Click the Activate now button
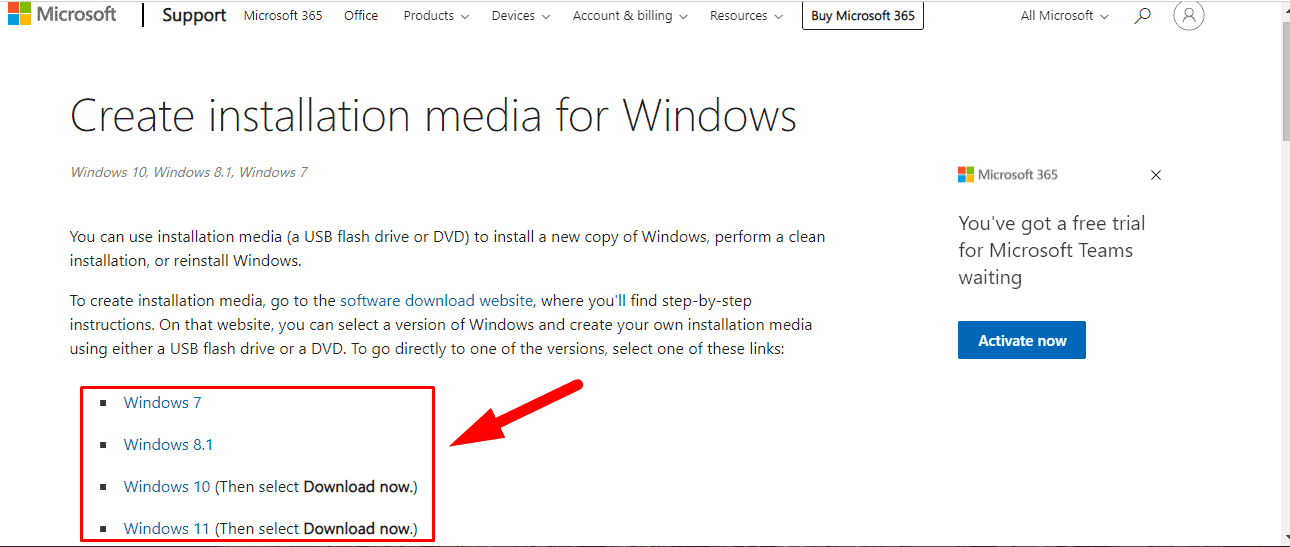Screen dimensions: 1290x547 point(1022,340)
